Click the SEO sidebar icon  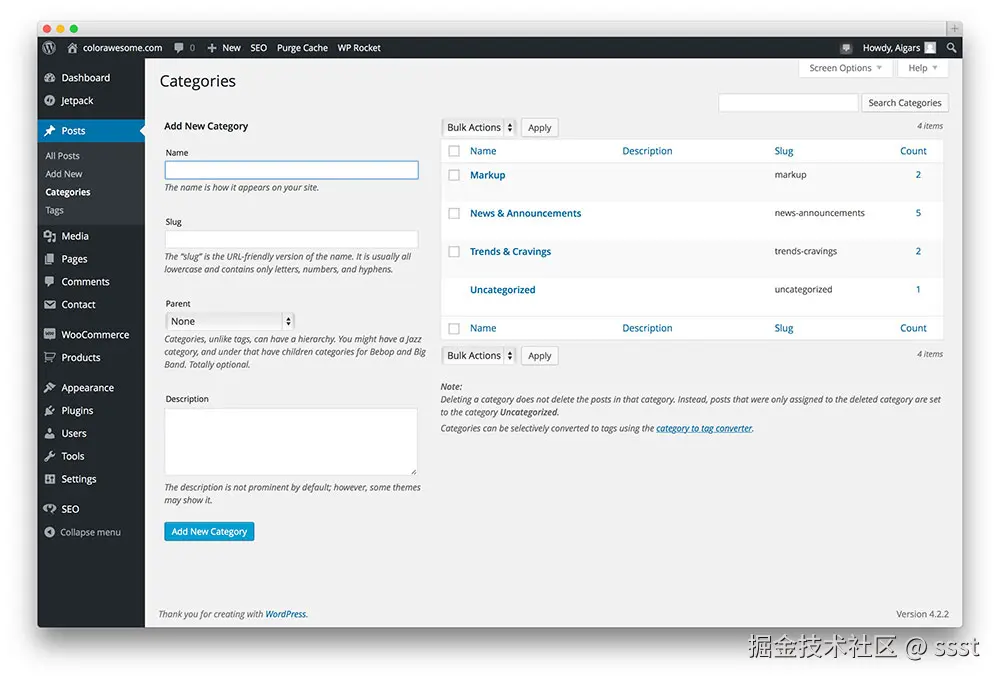[x=50, y=509]
